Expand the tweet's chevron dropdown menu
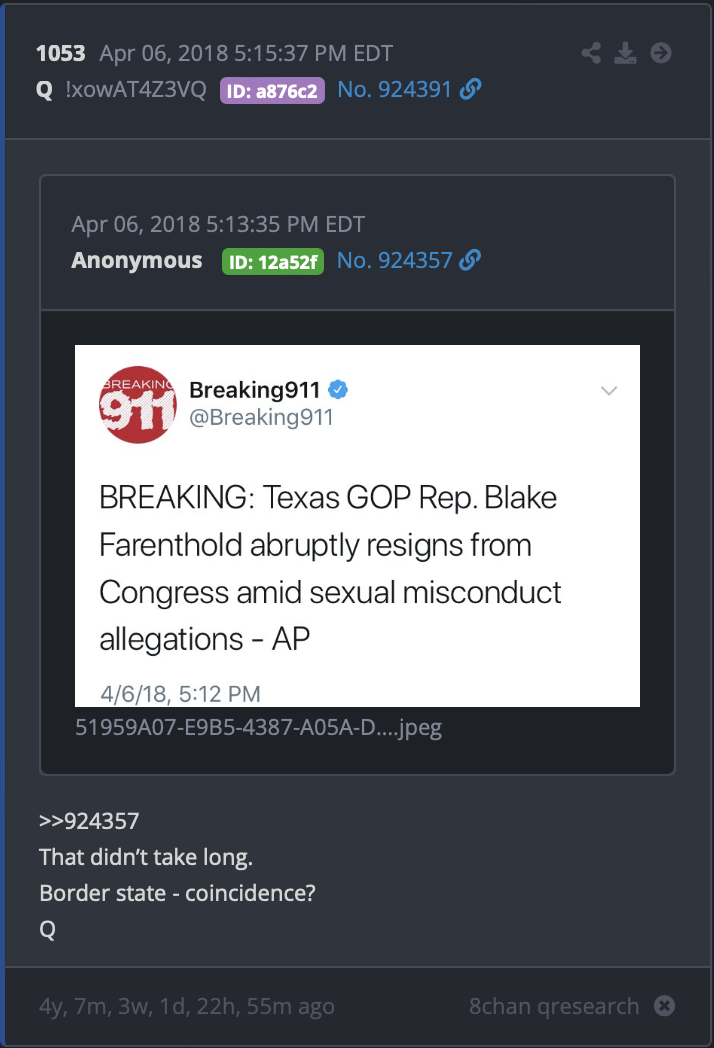The height and width of the screenshot is (1048, 714). 609,391
